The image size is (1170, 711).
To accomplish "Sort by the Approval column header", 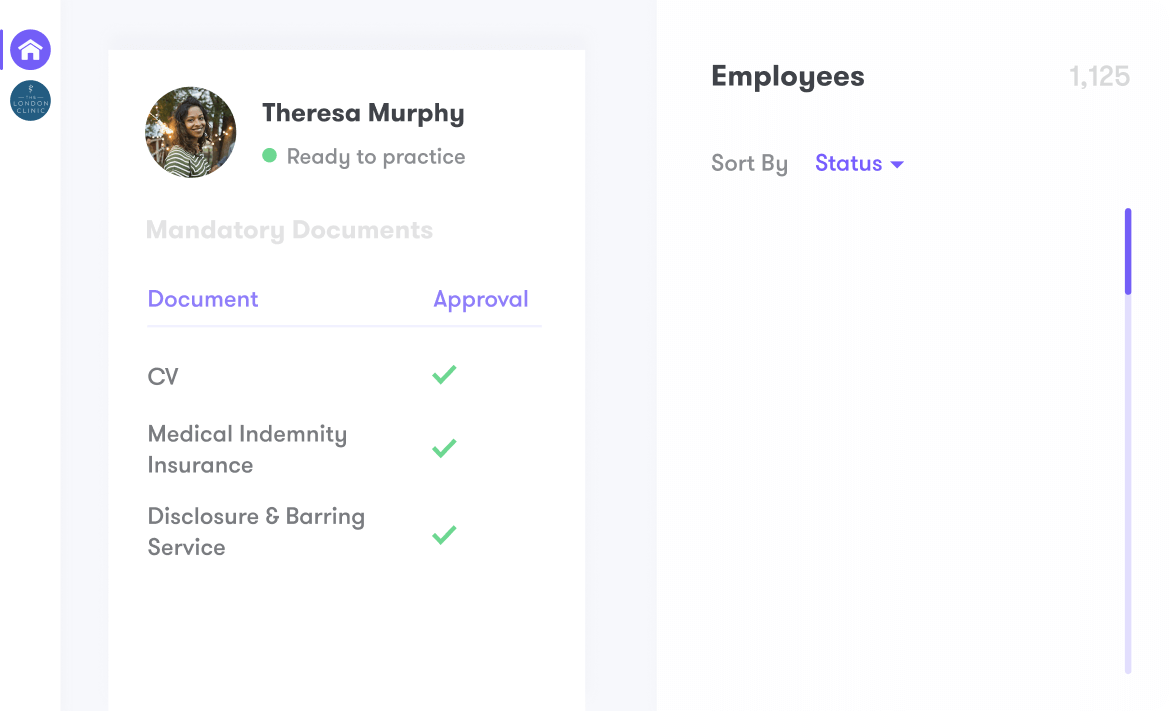I will 481,299.
